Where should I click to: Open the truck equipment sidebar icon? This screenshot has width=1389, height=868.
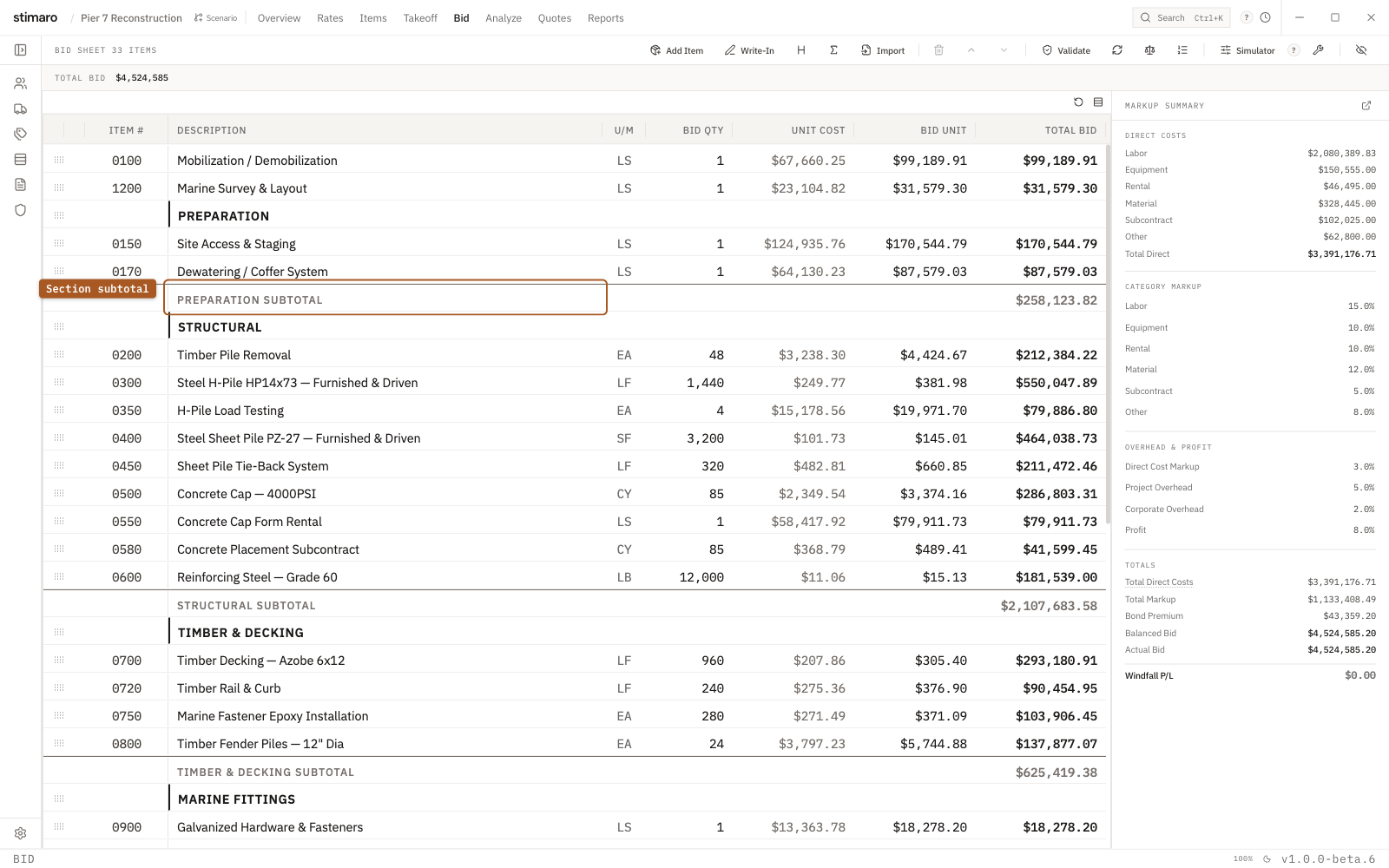[x=20, y=108]
